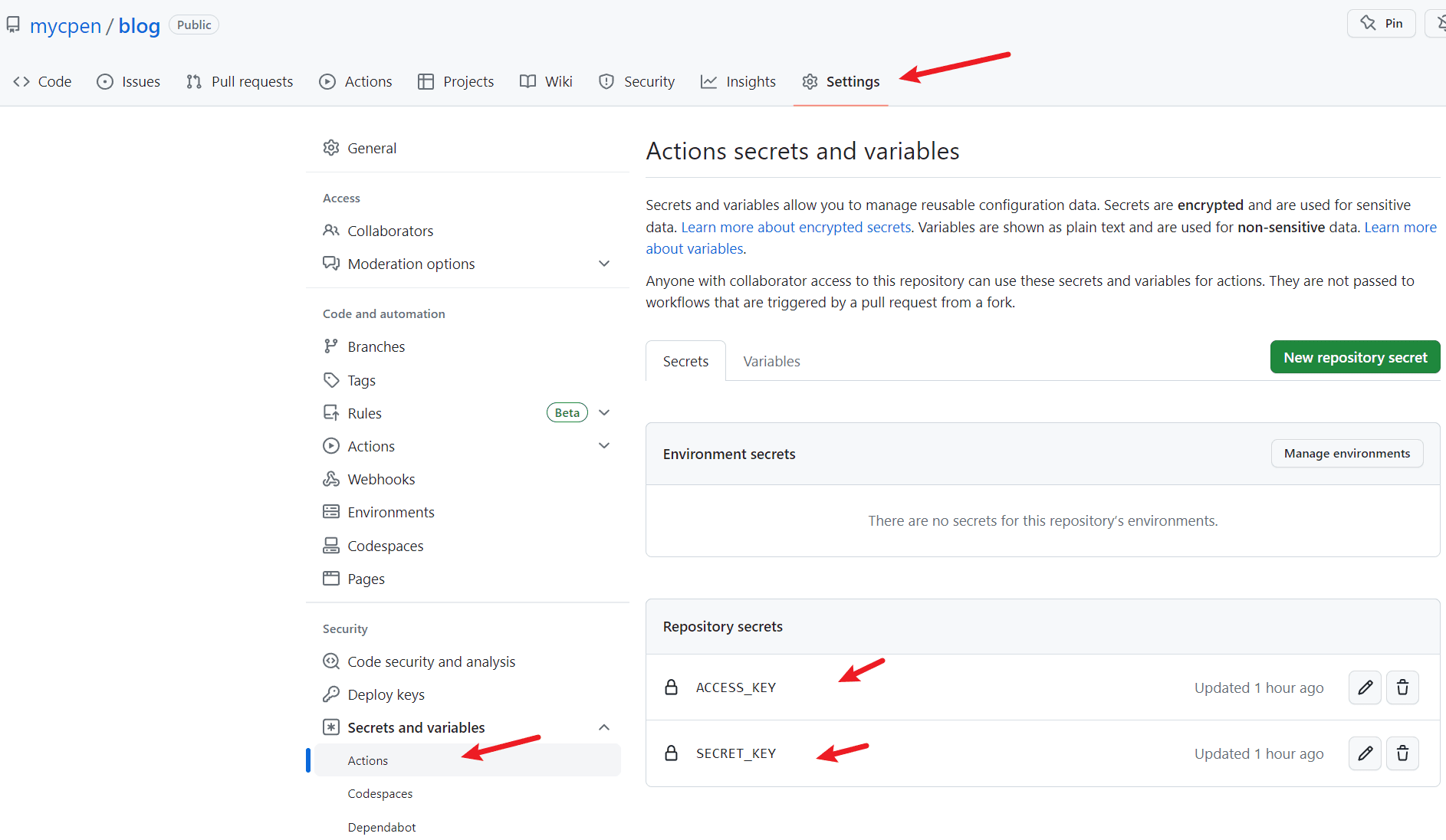Click the gear icon next to General

[x=331, y=148]
